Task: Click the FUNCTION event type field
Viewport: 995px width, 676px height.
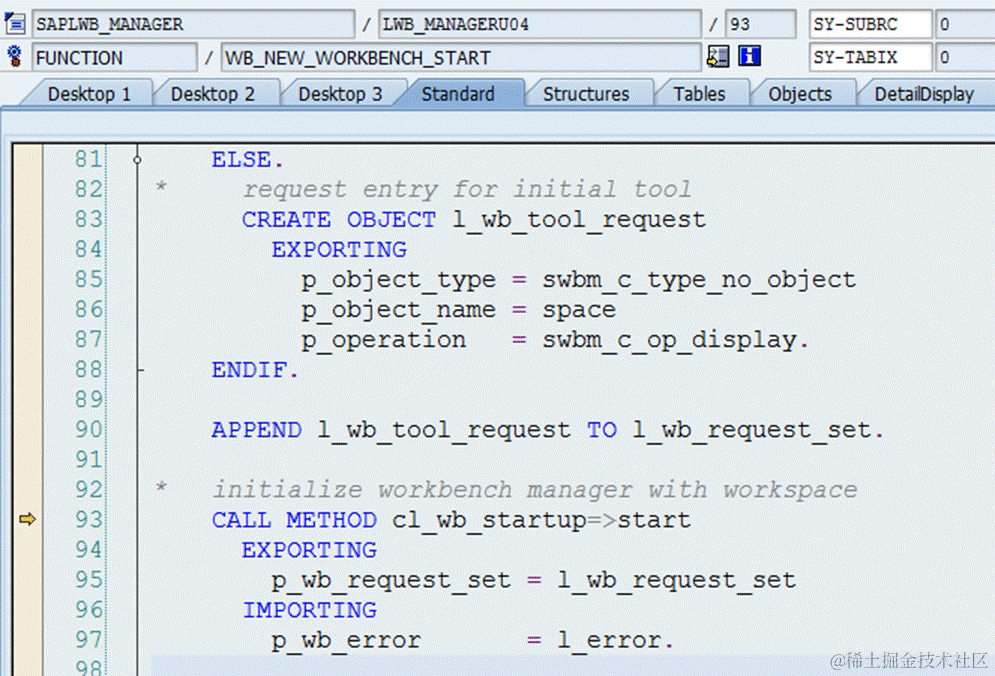Action: 114,58
